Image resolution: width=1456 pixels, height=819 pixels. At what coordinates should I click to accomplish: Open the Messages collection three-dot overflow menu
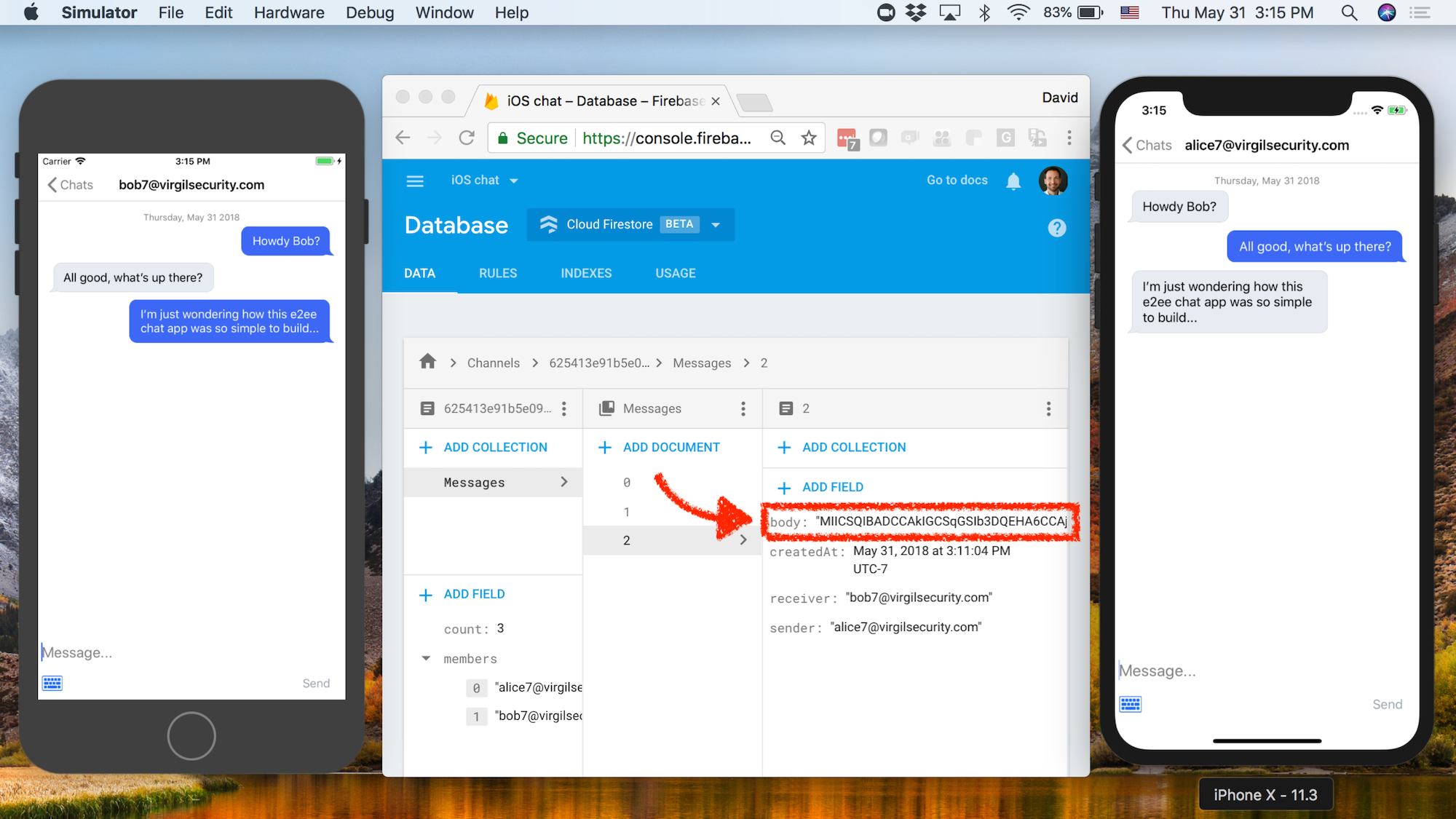point(743,408)
